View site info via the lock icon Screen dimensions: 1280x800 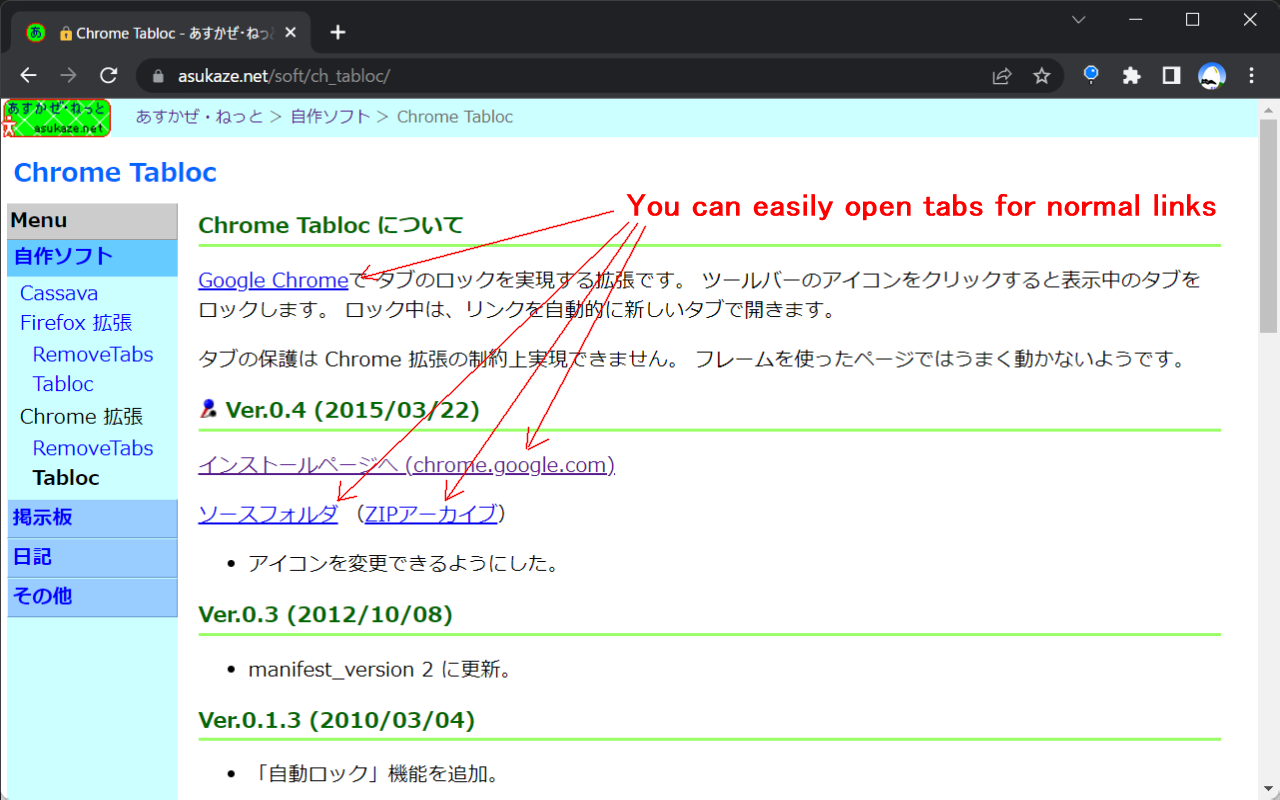(158, 75)
